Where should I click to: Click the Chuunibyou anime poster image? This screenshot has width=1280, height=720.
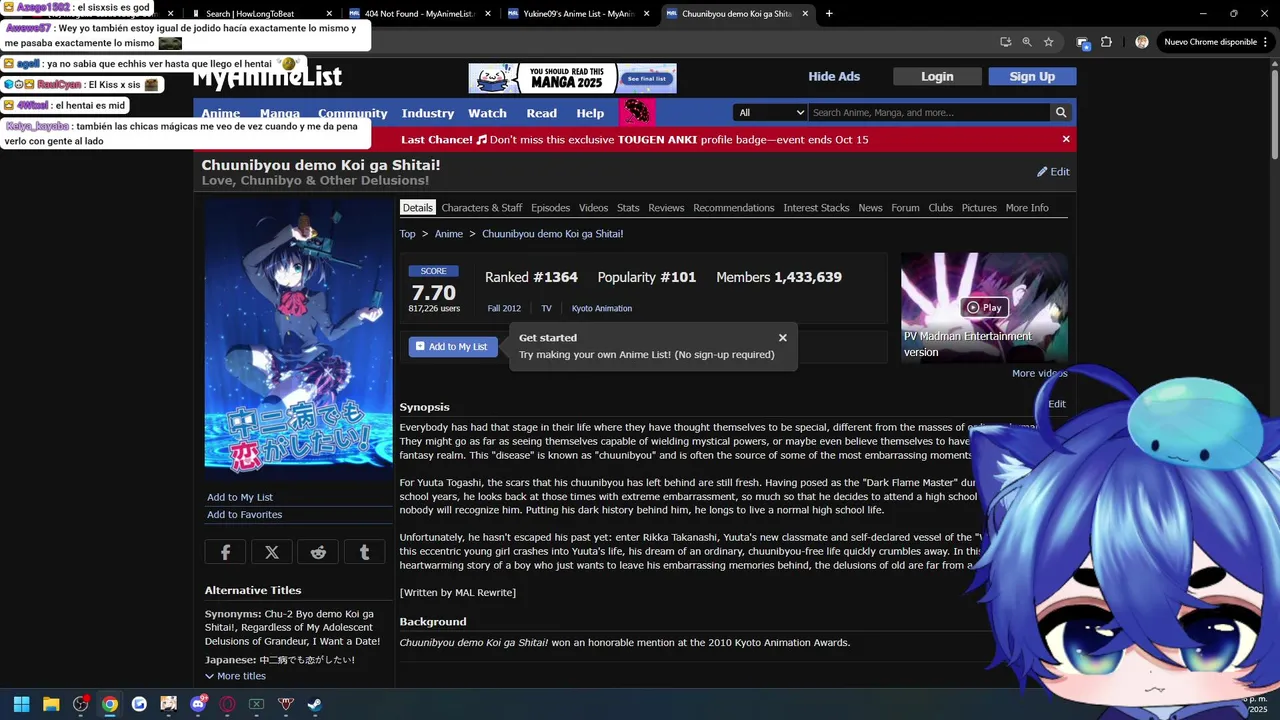point(298,336)
